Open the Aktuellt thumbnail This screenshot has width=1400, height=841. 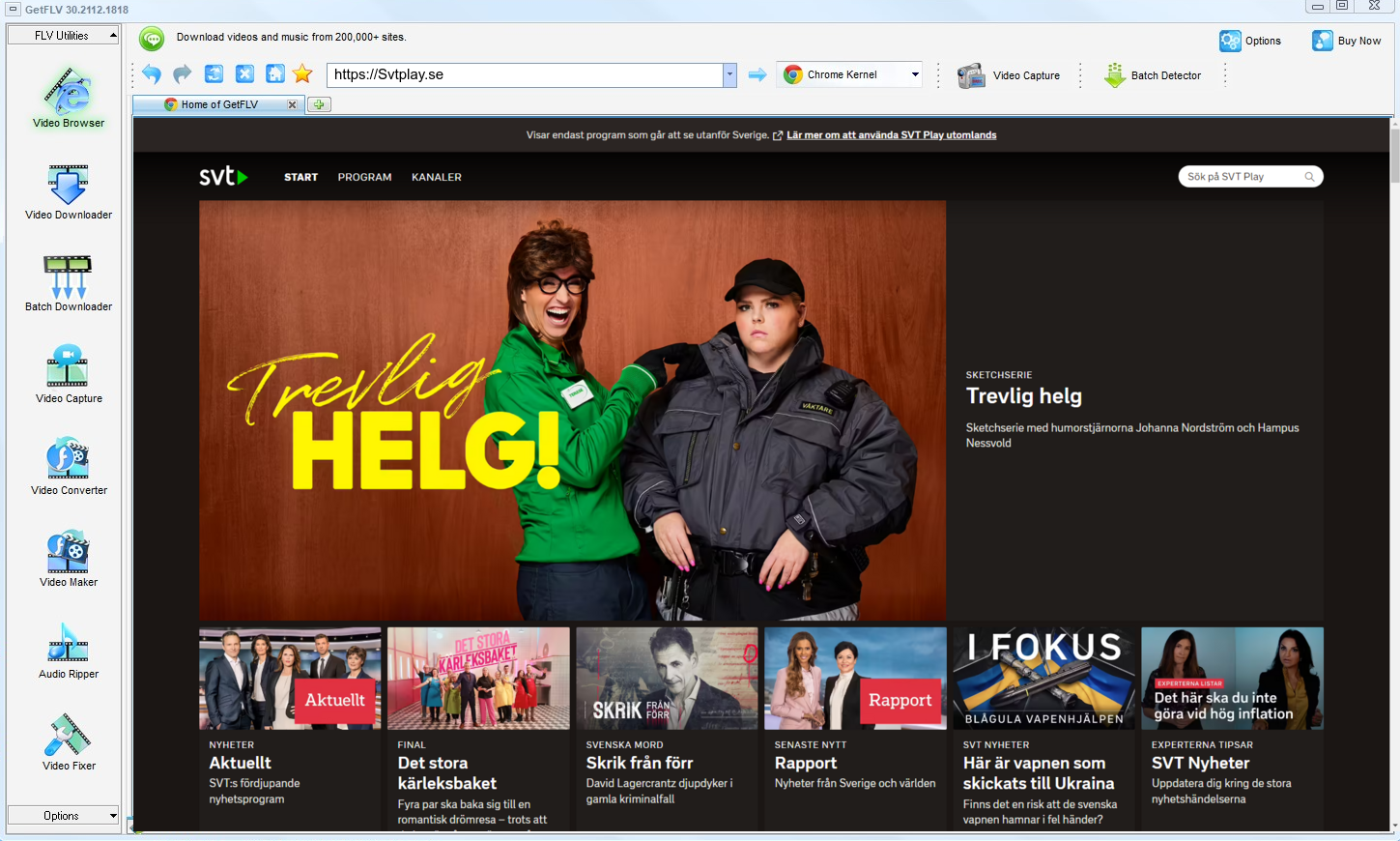[290, 678]
